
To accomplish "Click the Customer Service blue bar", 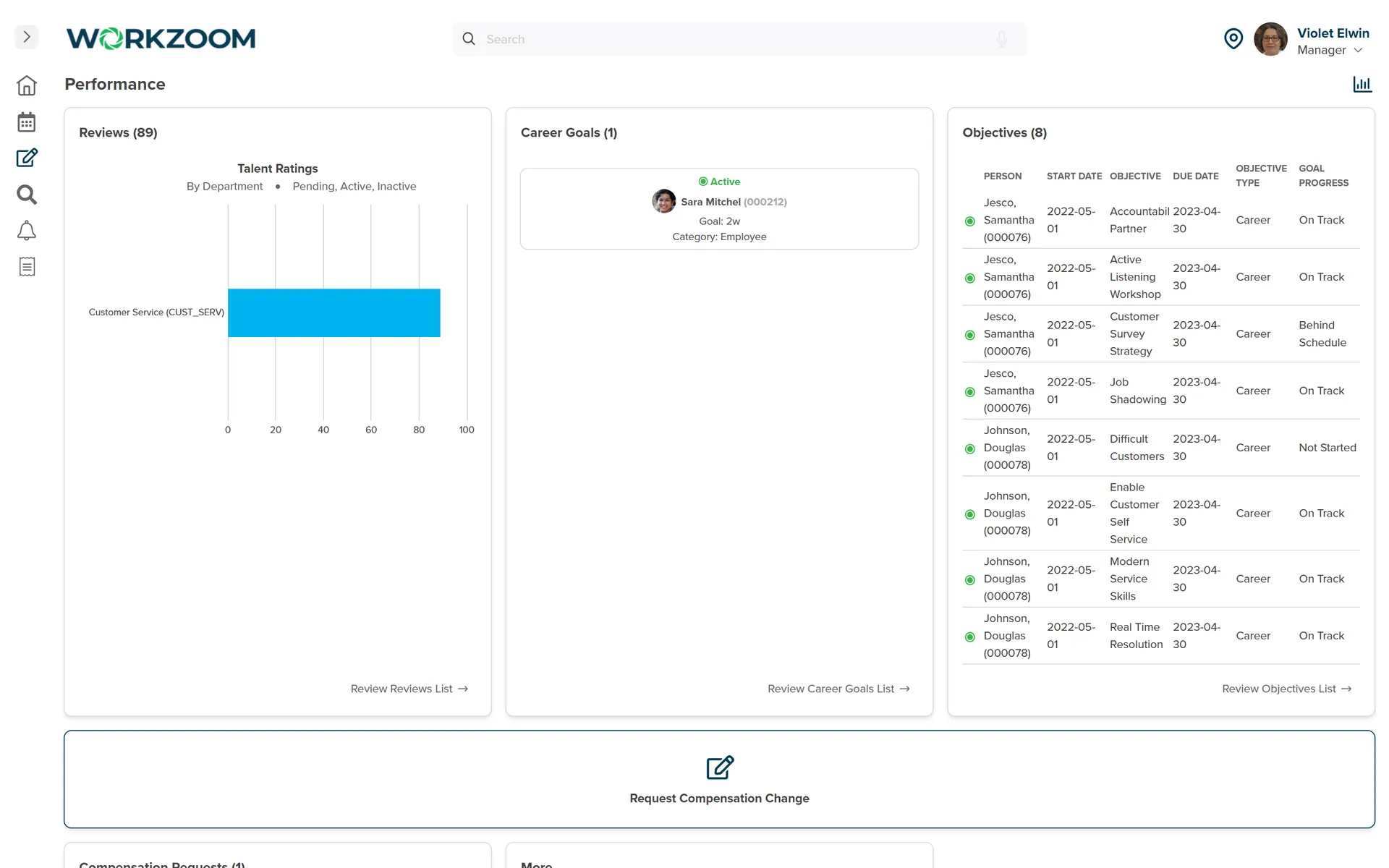I will click(x=334, y=312).
